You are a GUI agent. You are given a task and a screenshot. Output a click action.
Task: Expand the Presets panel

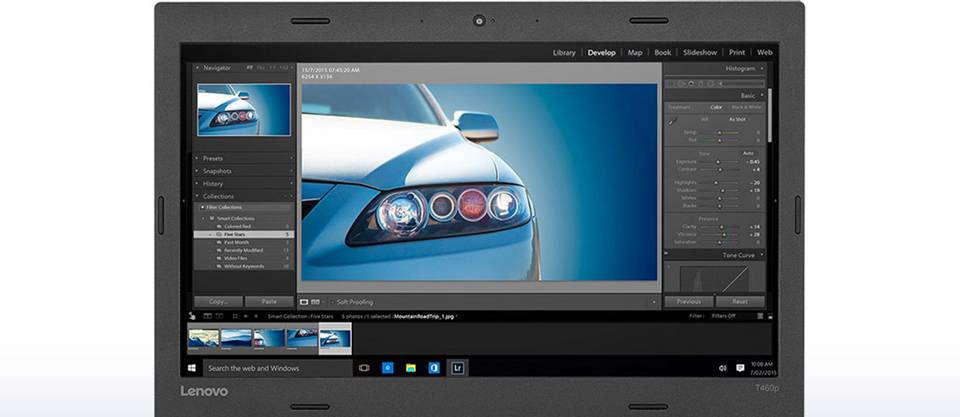coord(212,158)
